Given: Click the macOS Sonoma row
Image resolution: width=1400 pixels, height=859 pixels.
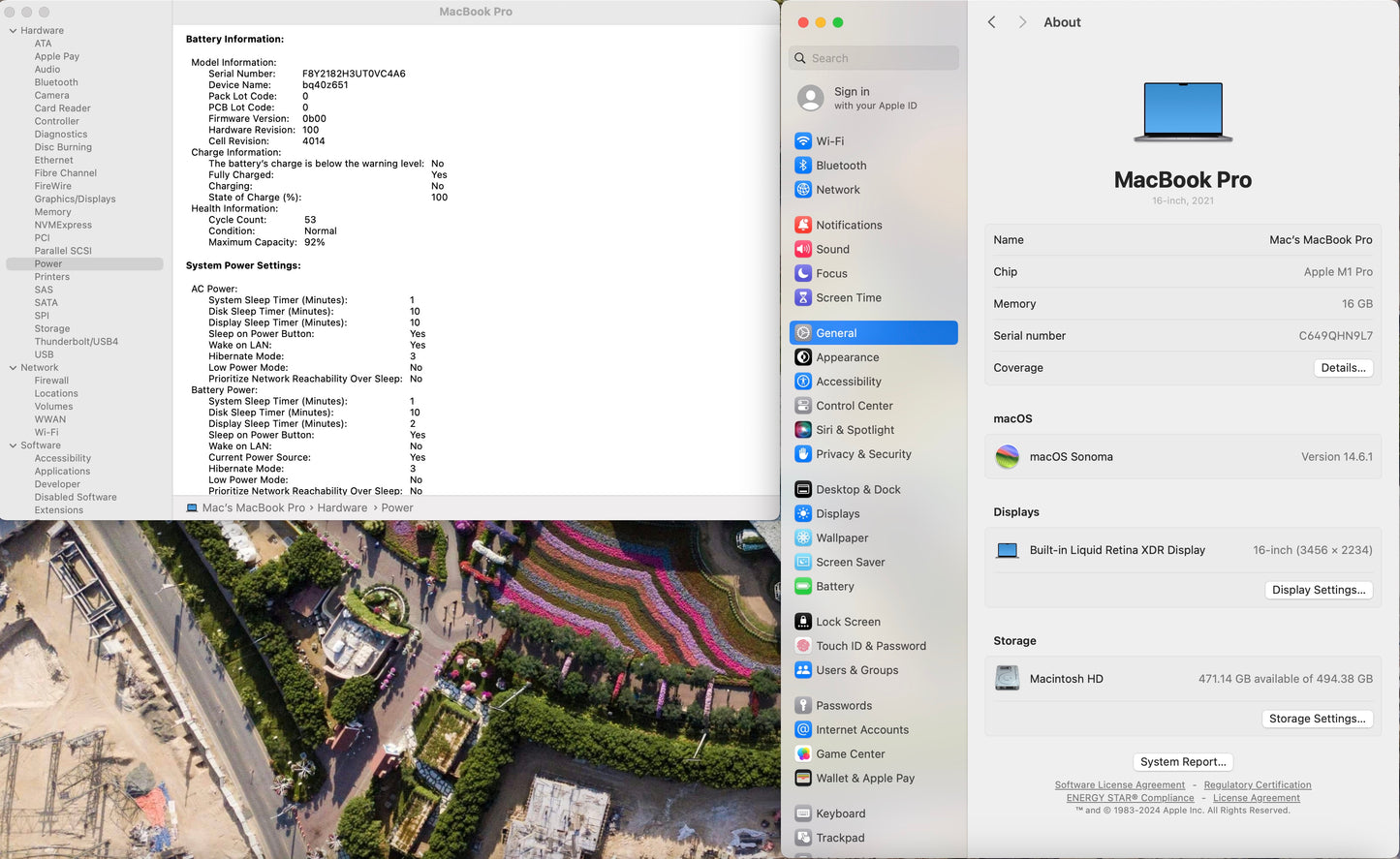Looking at the screenshot, I should (1183, 457).
